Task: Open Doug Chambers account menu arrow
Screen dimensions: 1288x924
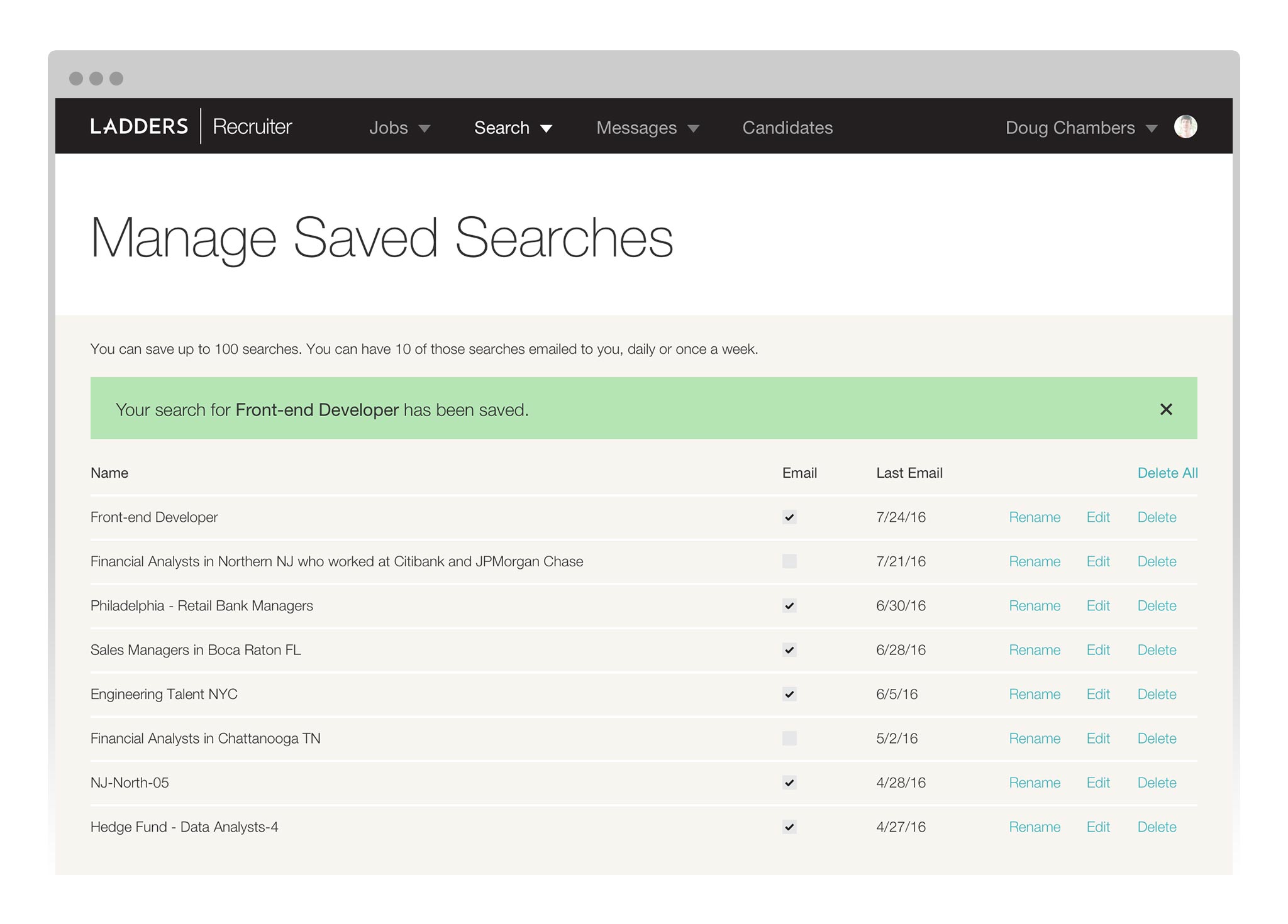Action: [x=1152, y=128]
